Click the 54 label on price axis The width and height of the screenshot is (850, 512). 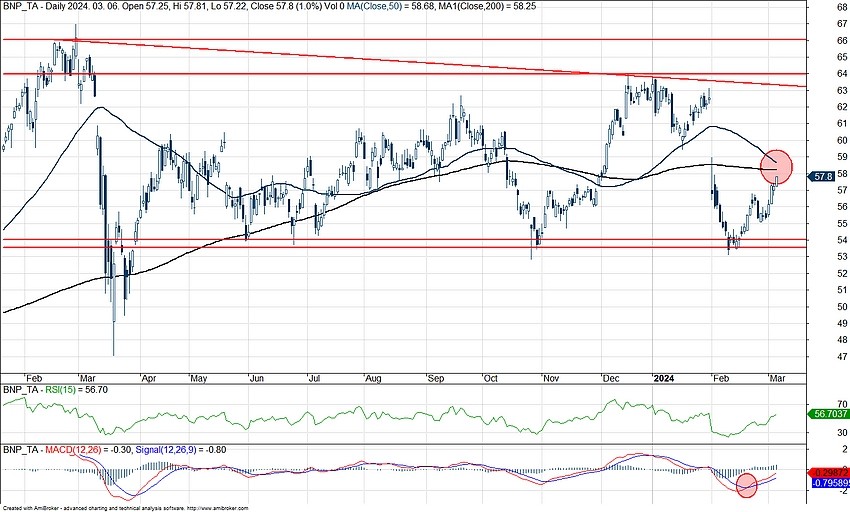click(842, 240)
